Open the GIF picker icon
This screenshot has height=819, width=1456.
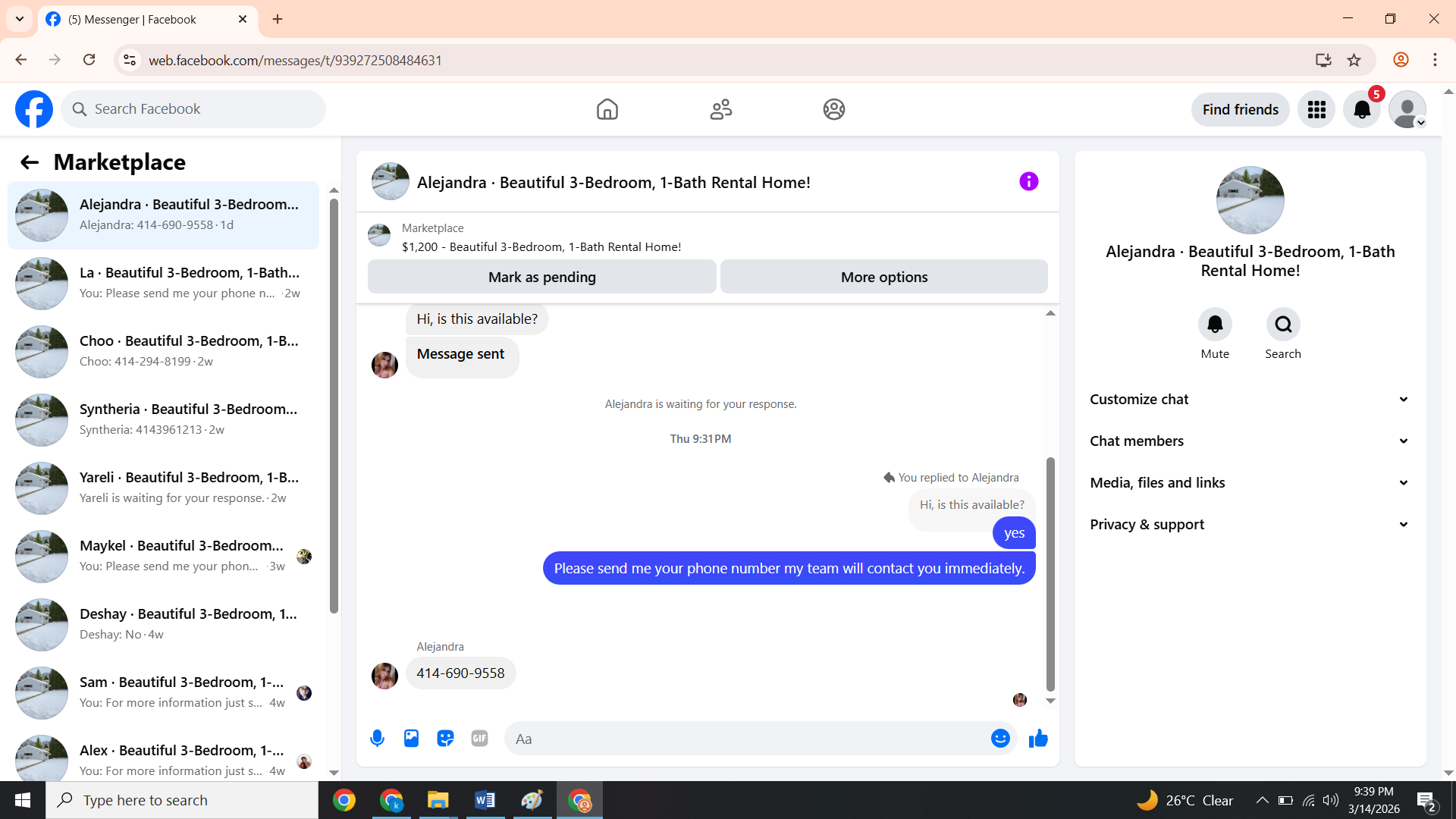479,738
